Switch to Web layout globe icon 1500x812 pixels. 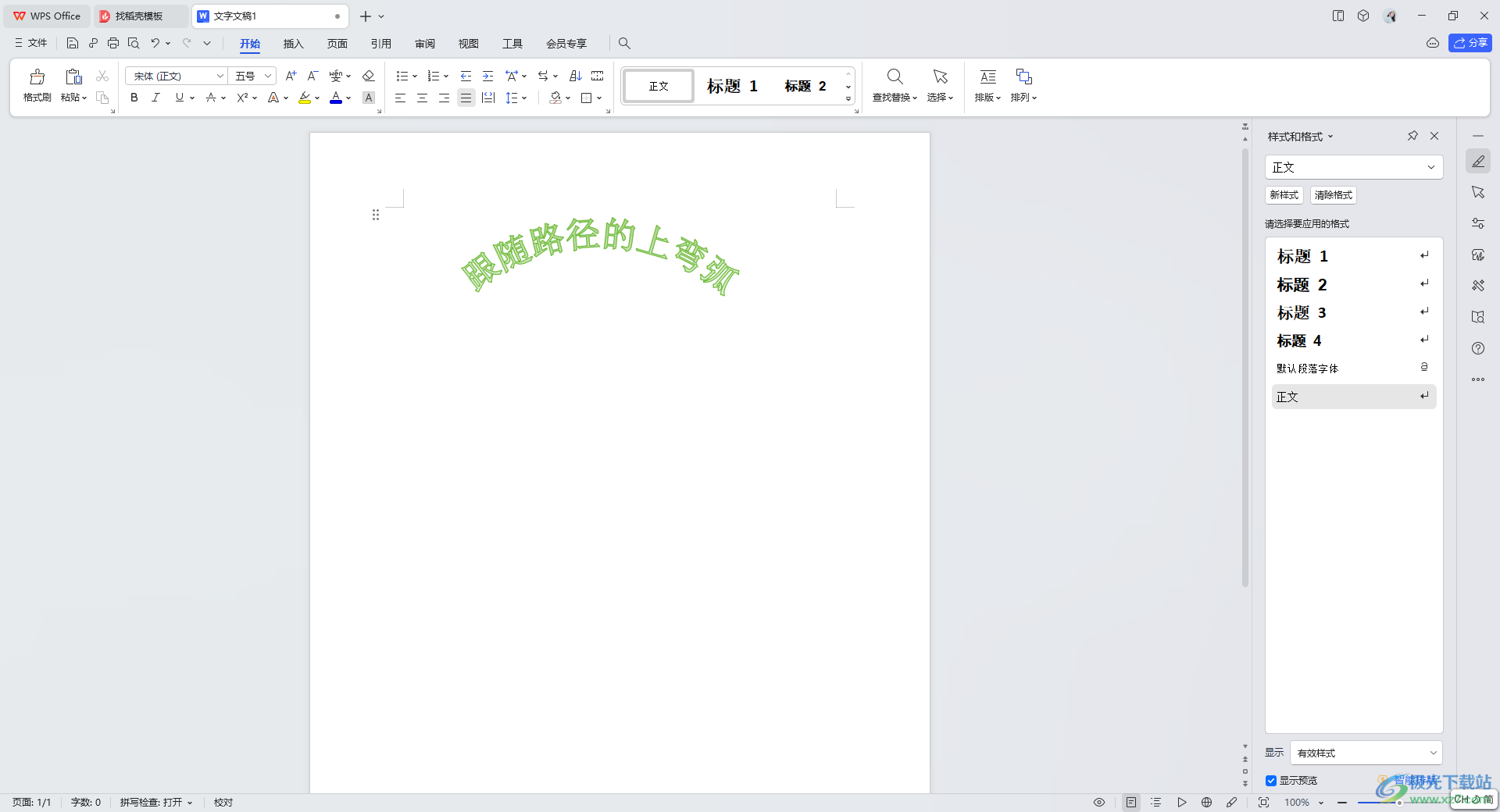[x=1206, y=802]
